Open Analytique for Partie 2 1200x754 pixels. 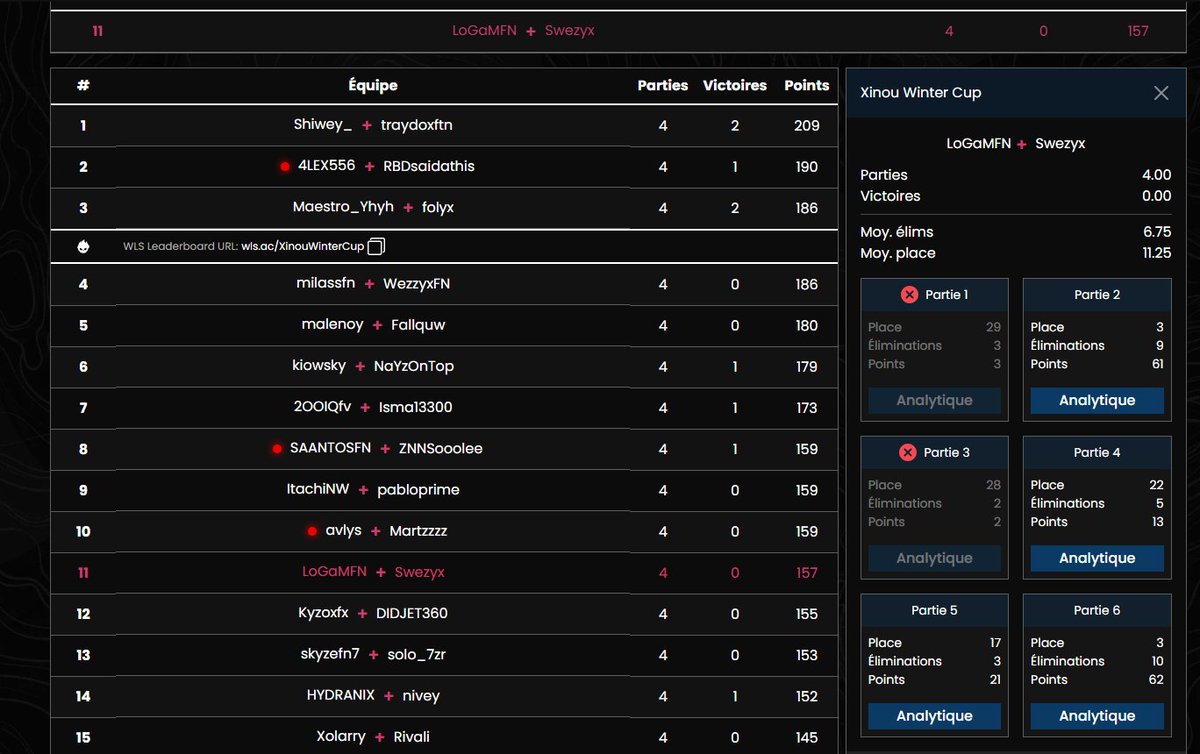click(1097, 400)
